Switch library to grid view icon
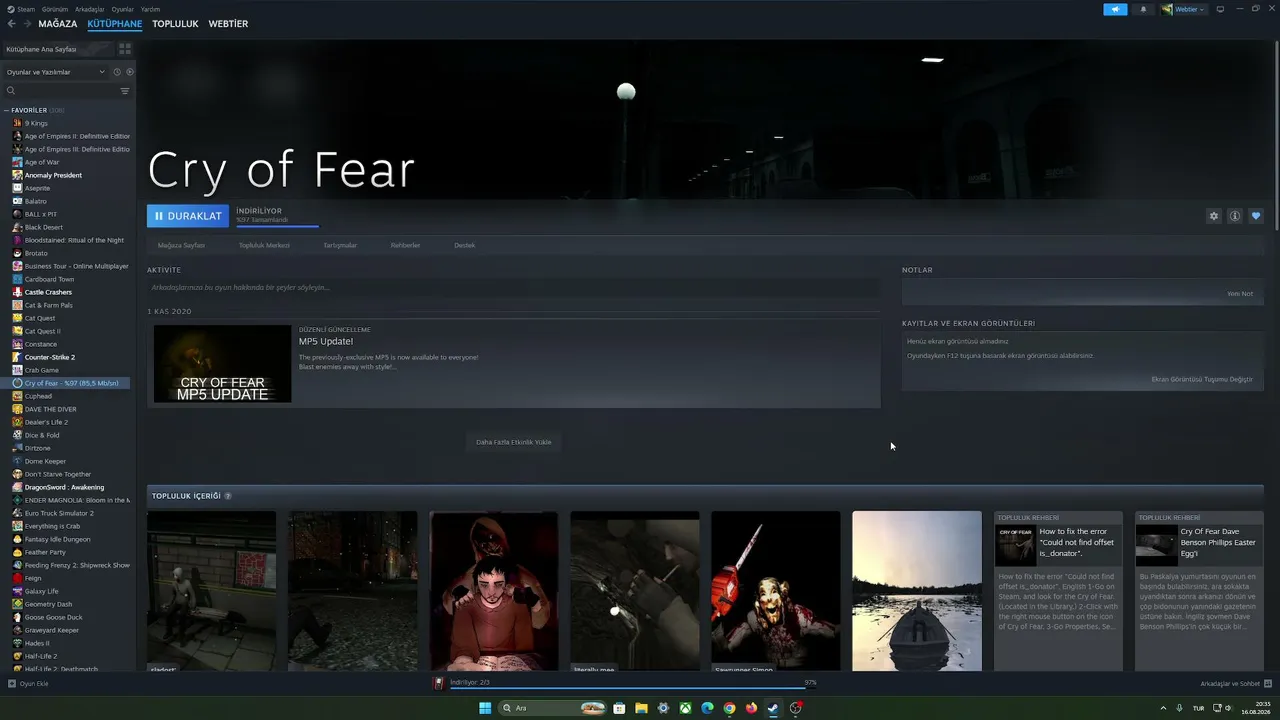Image resolution: width=1280 pixels, height=720 pixels. pyautogui.click(x=125, y=48)
